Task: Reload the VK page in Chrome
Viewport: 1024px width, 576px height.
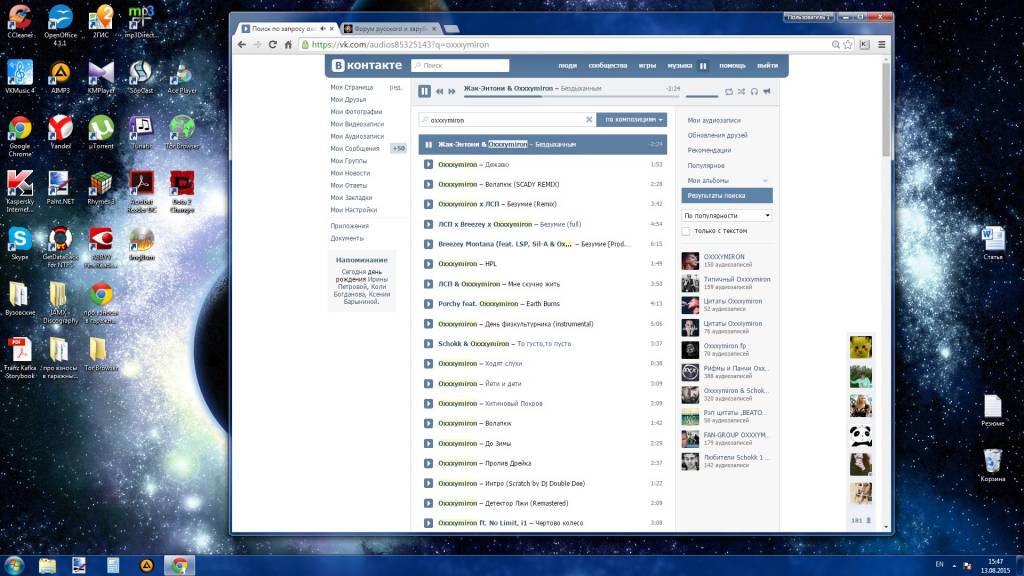Action: [272, 44]
